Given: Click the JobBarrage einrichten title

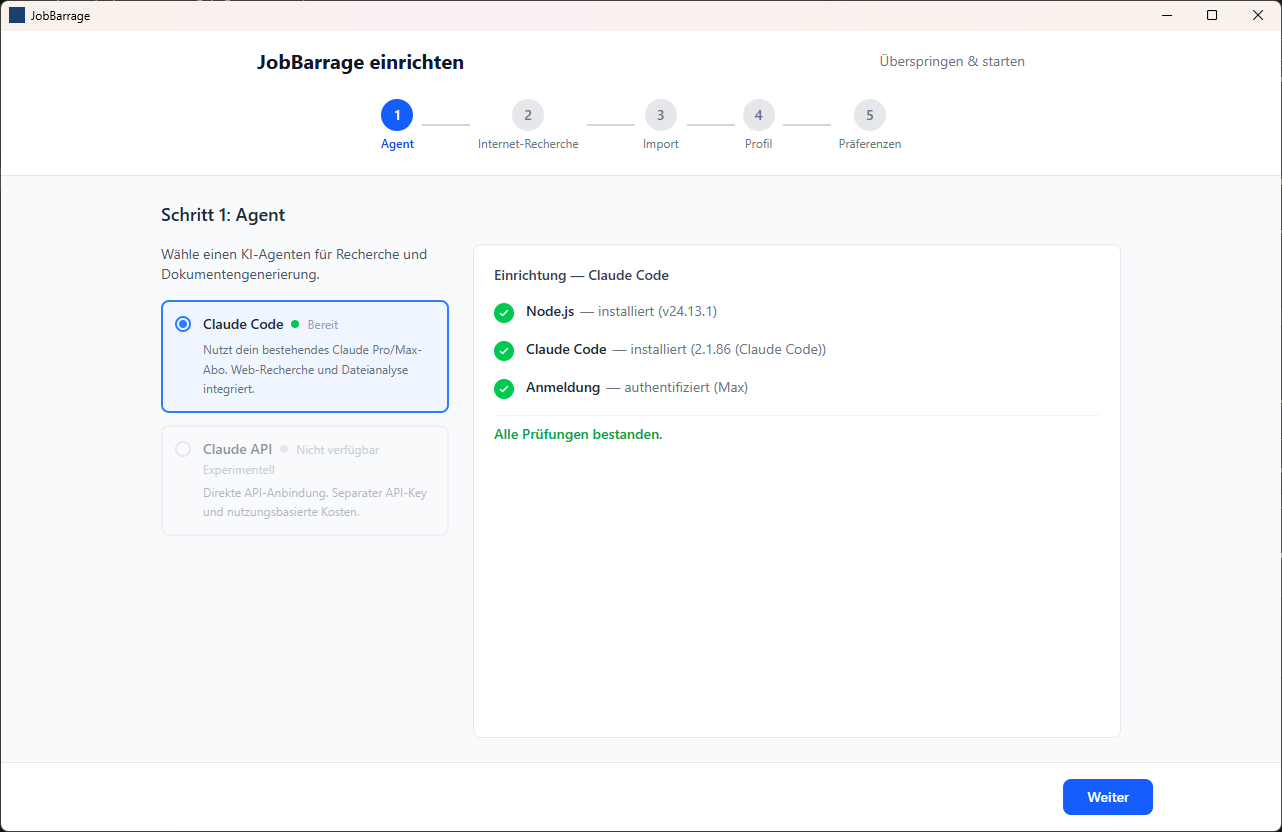Looking at the screenshot, I should [360, 62].
